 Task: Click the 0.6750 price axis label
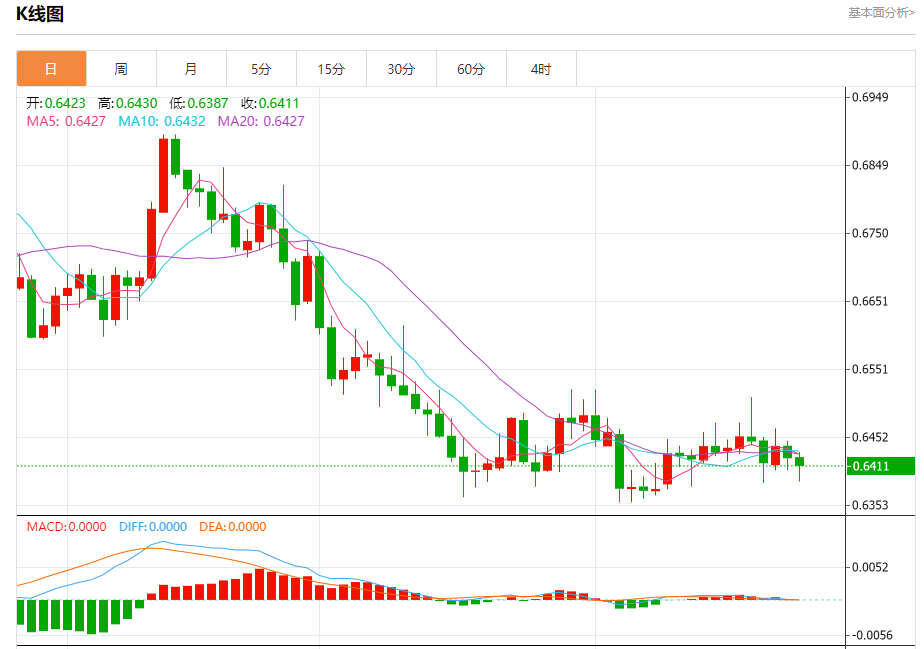[x=870, y=233]
